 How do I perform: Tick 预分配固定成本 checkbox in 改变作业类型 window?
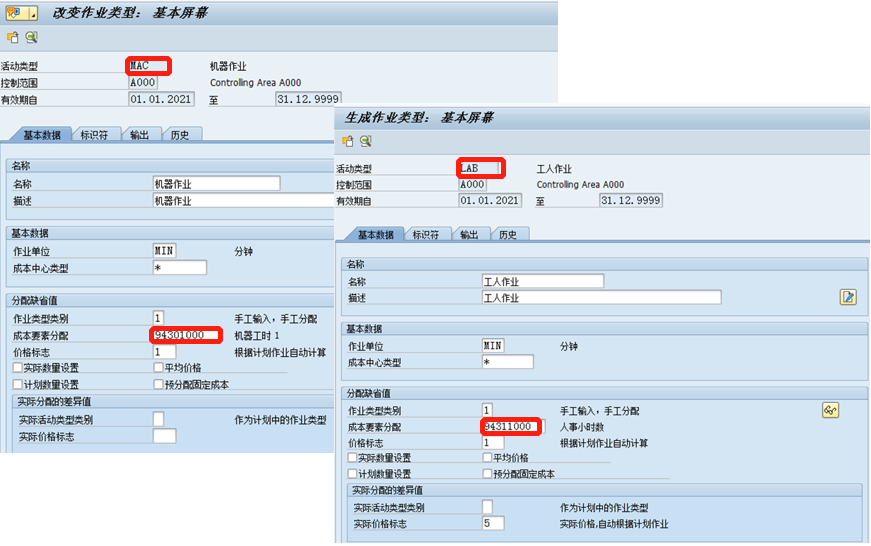(x=158, y=384)
